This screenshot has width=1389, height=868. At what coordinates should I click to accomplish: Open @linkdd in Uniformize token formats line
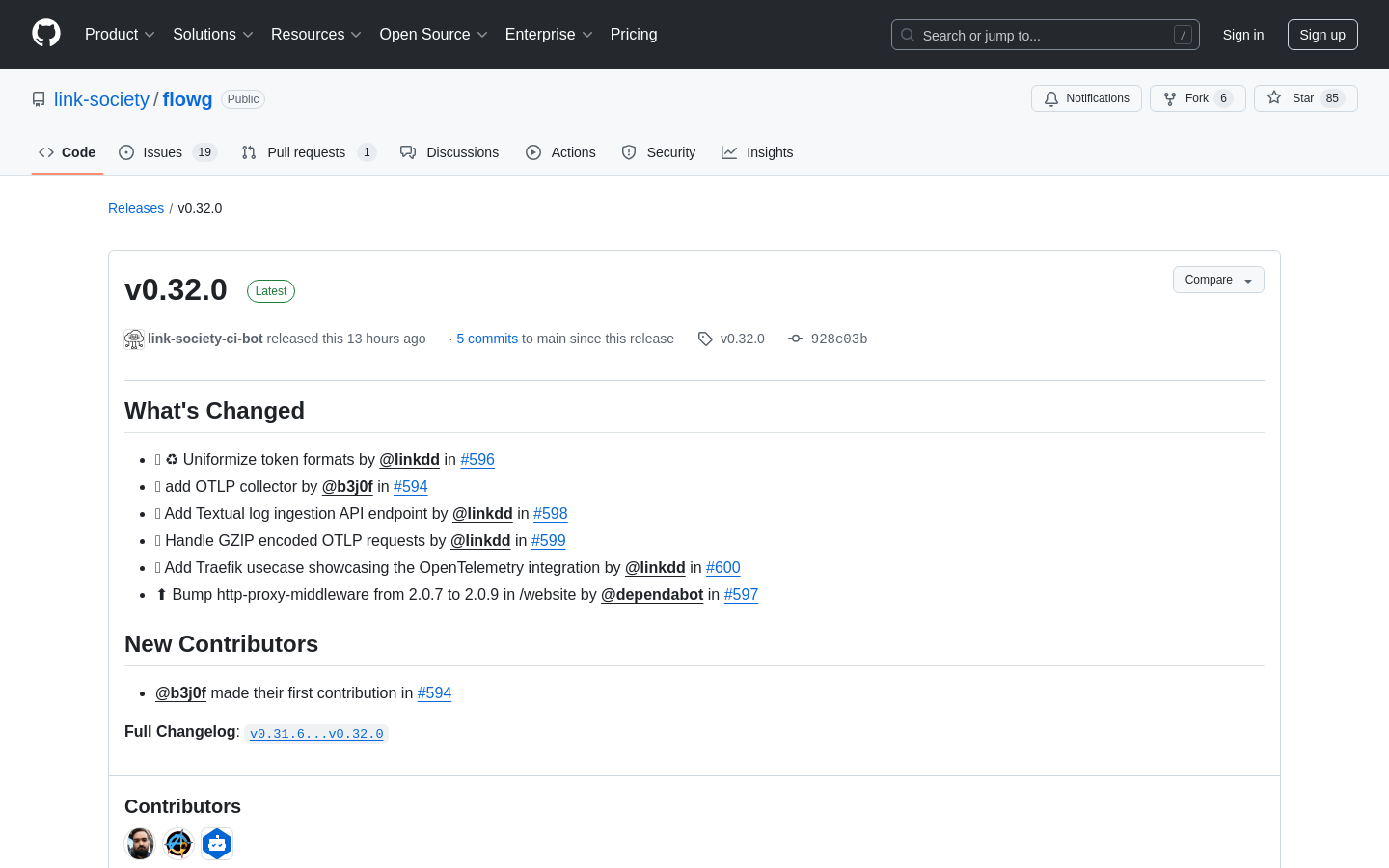[409, 459]
